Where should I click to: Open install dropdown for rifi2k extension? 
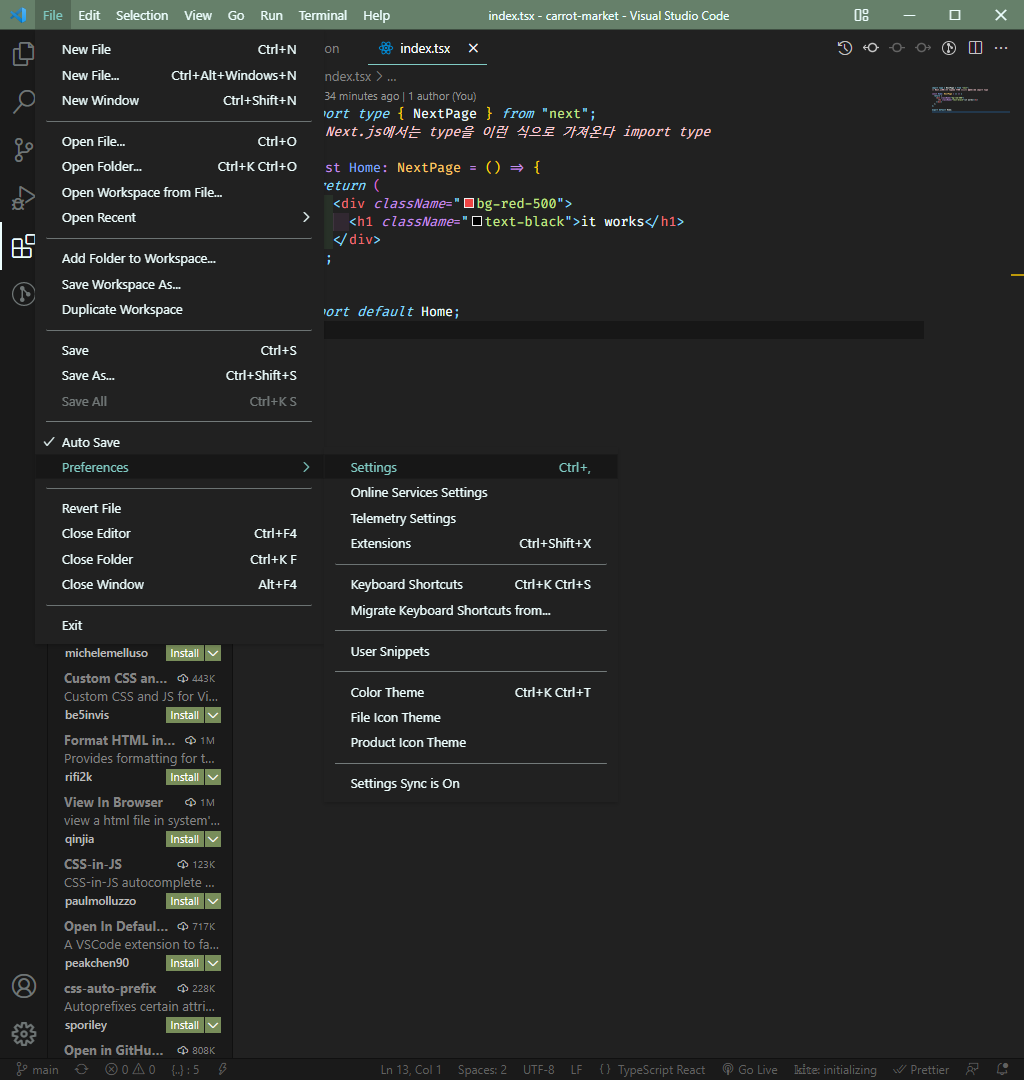pyautogui.click(x=213, y=777)
